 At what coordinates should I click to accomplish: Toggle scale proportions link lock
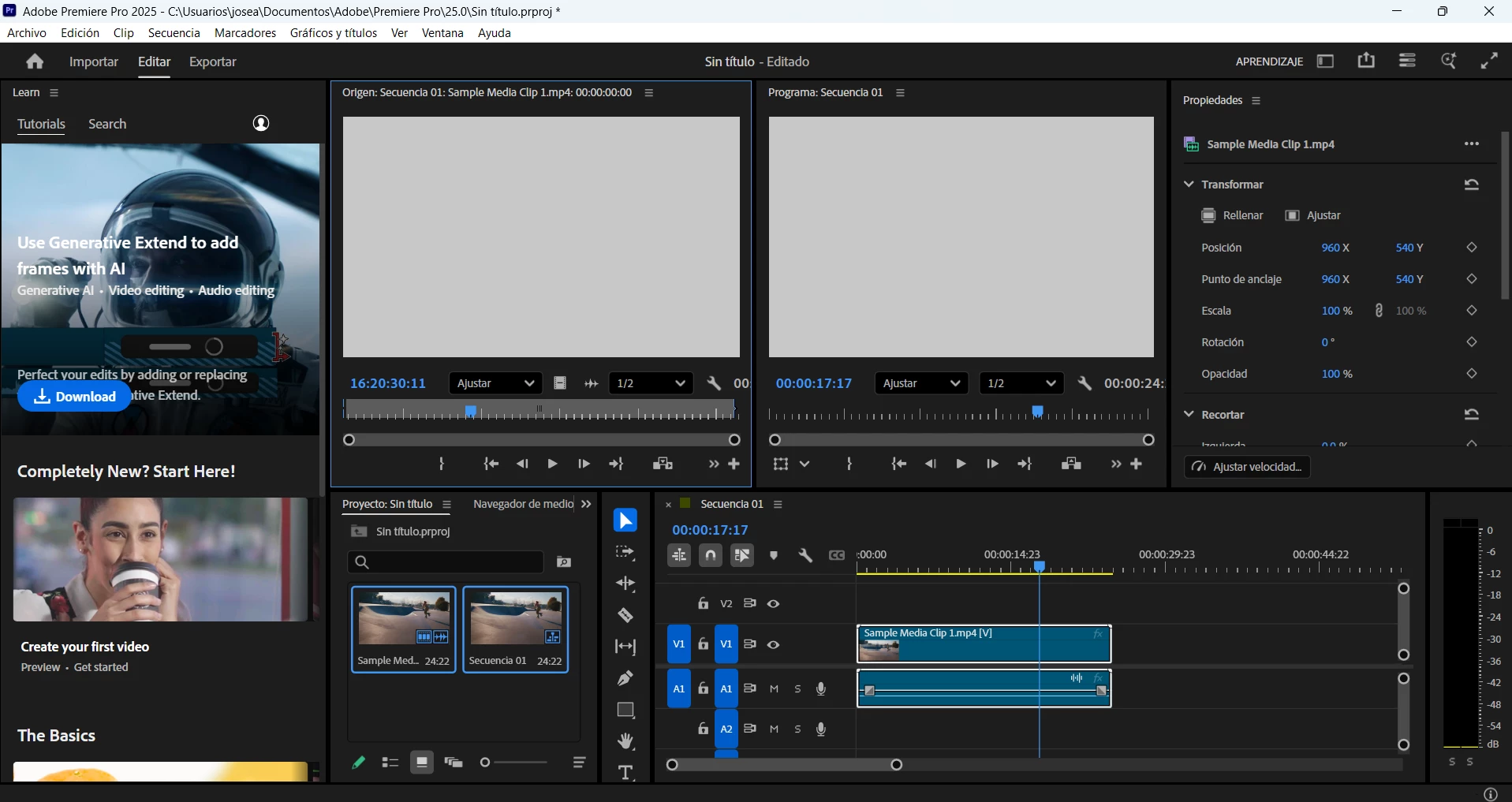pyautogui.click(x=1379, y=311)
